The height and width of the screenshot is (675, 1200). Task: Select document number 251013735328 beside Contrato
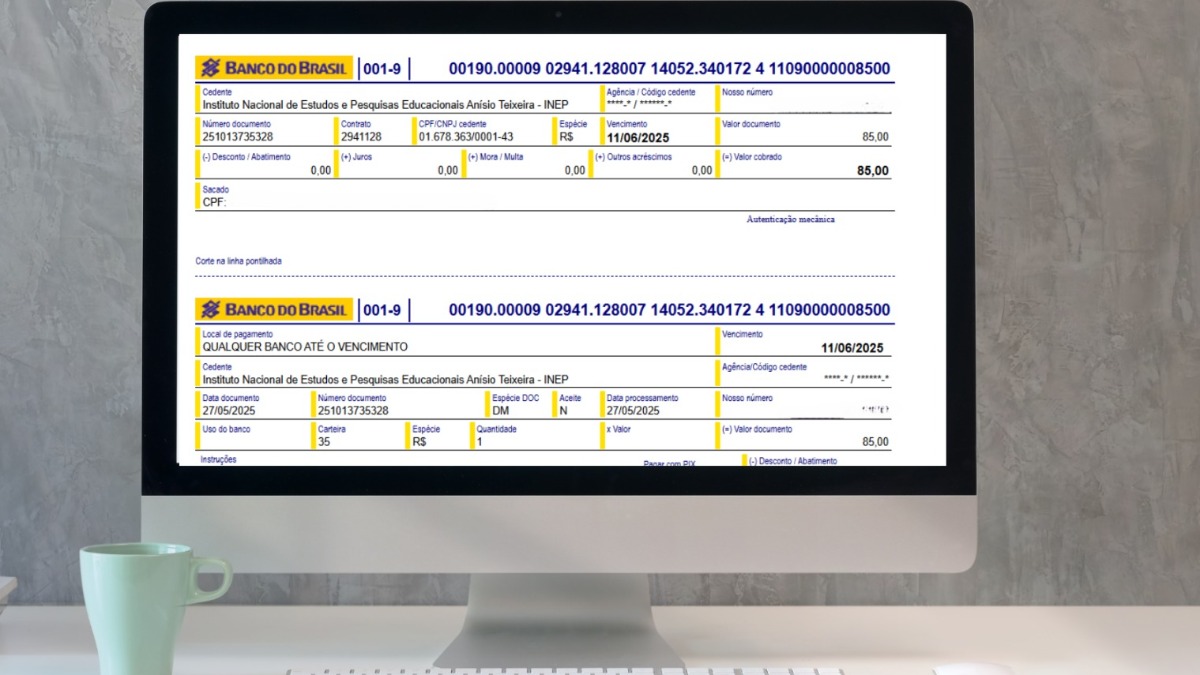(x=237, y=137)
